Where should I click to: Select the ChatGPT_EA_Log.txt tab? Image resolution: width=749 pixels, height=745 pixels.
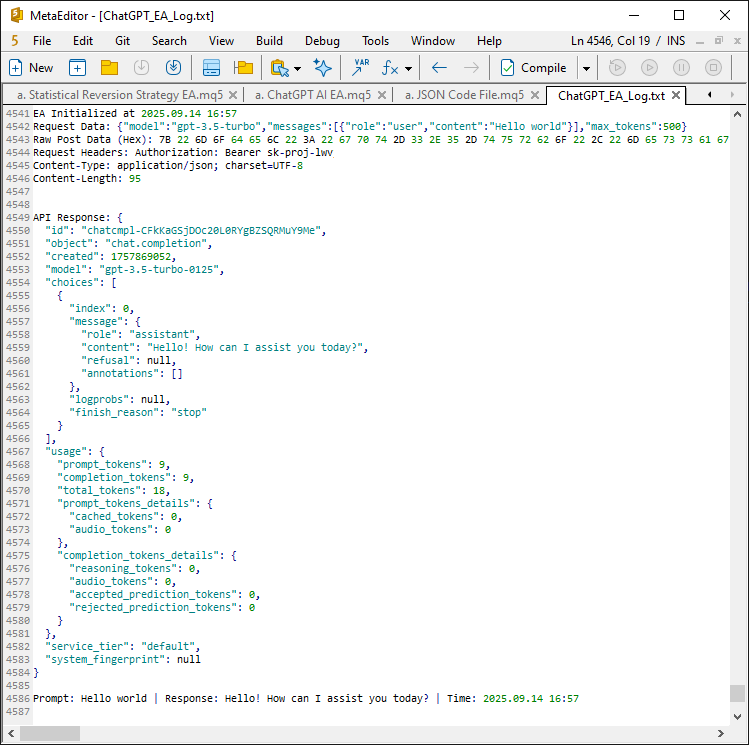[611, 96]
